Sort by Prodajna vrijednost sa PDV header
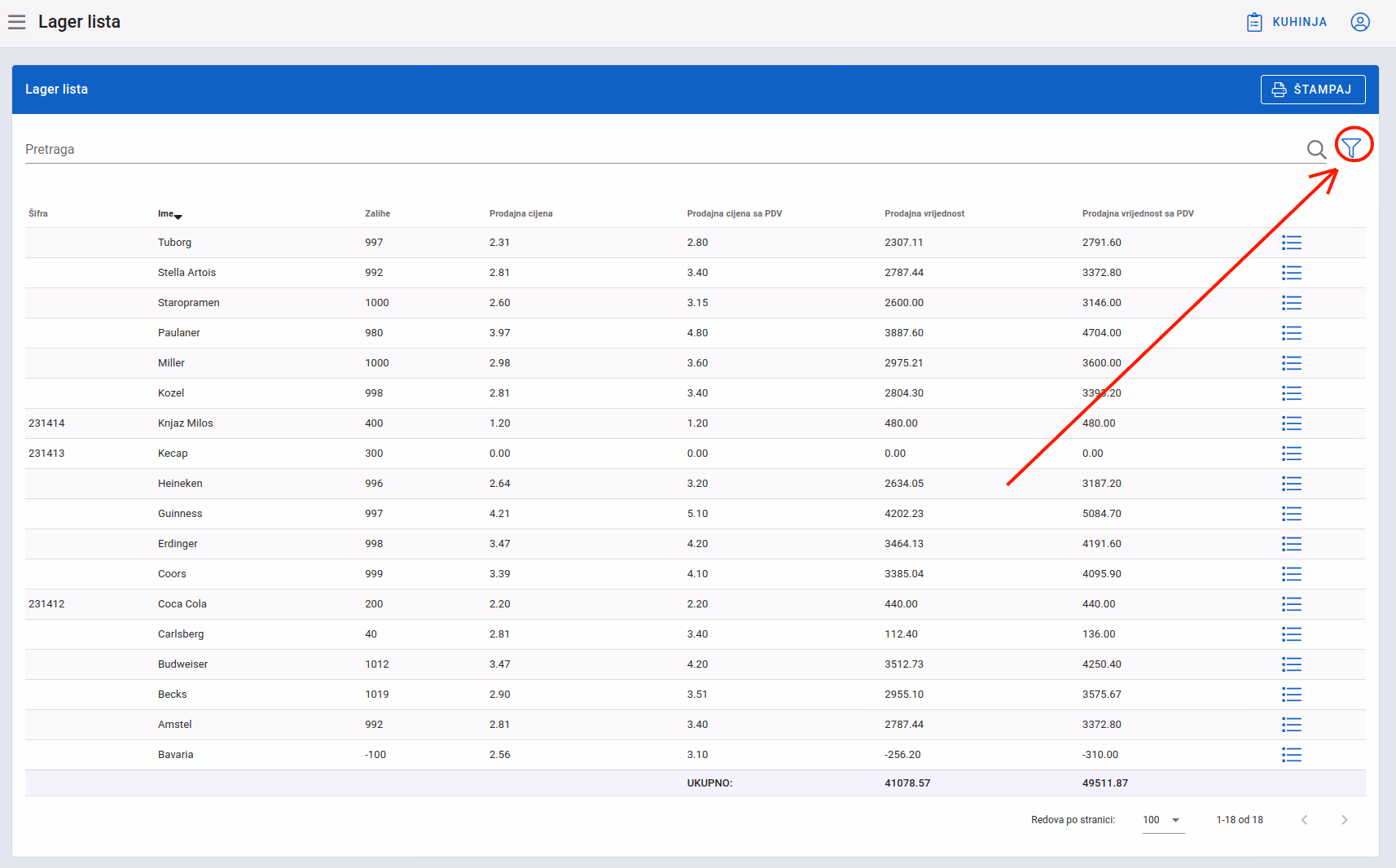The image size is (1396, 868). [1138, 213]
